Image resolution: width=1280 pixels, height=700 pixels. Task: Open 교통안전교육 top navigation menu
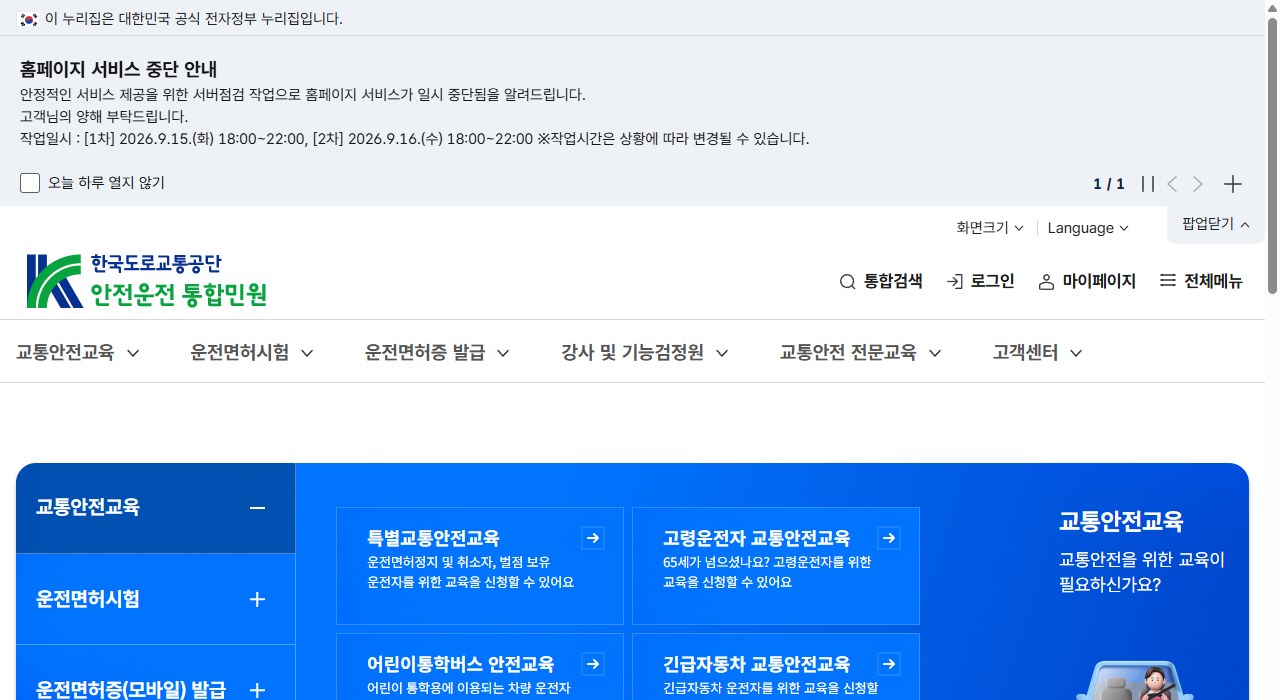[78, 352]
